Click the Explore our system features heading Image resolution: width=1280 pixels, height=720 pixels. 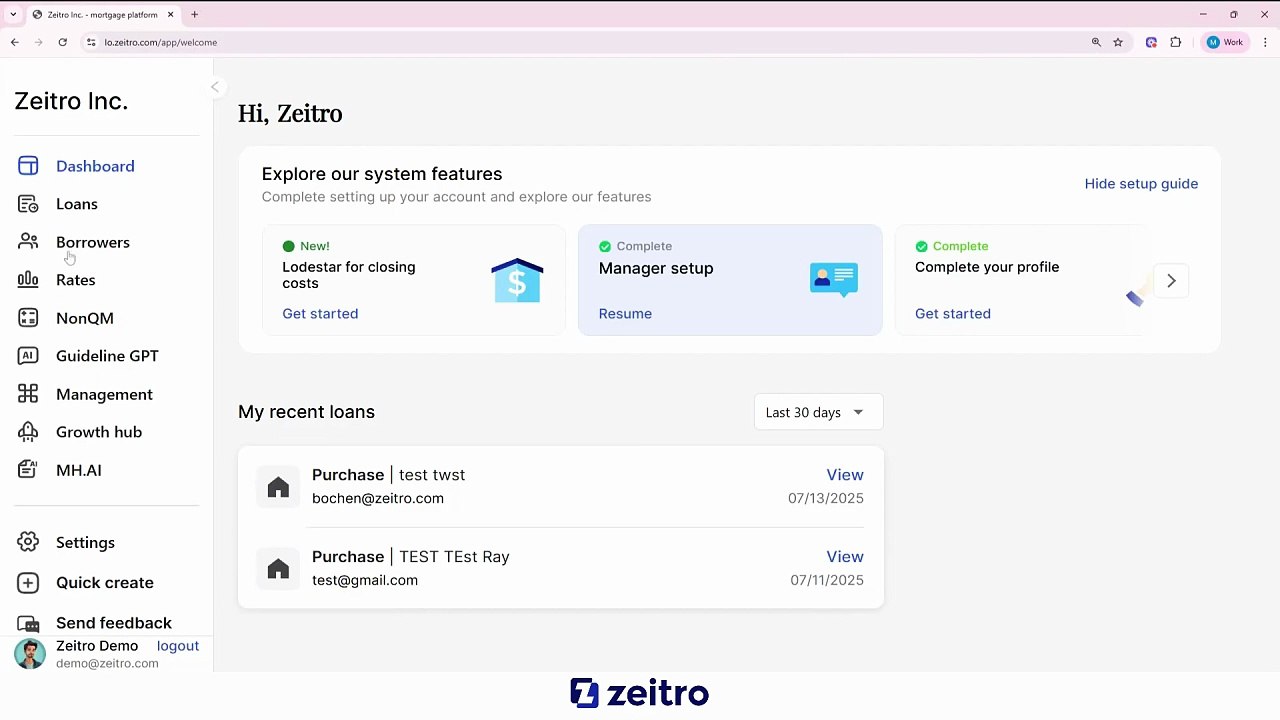coord(382,174)
